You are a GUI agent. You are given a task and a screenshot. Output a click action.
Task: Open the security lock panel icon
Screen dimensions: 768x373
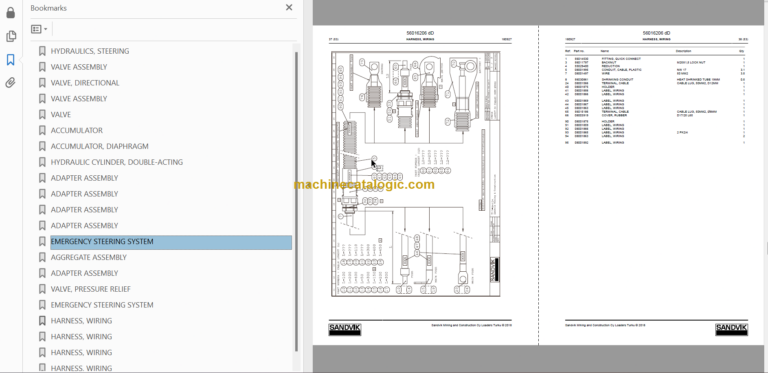pos(10,13)
